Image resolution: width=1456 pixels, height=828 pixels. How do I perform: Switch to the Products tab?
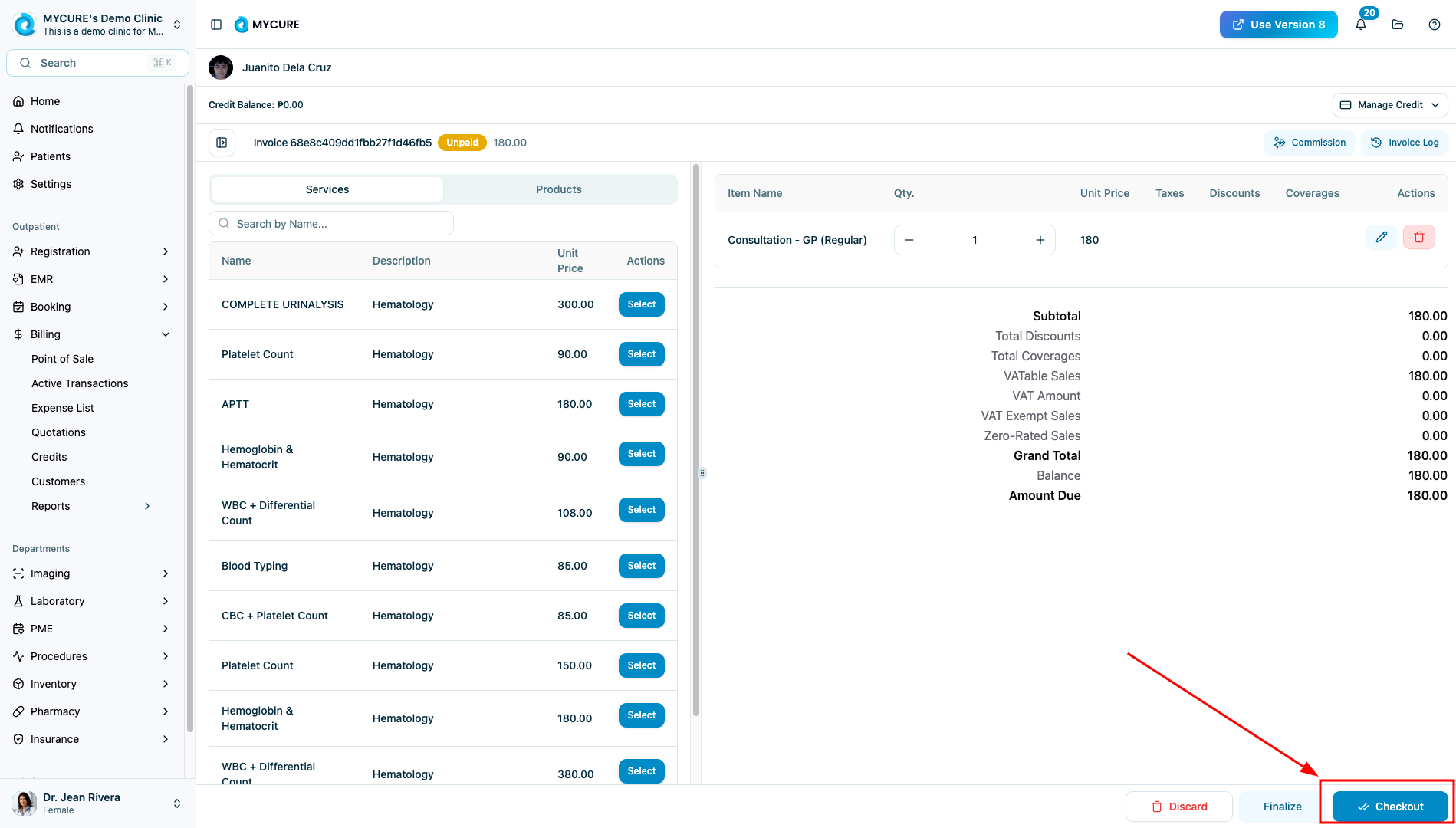(x=558, y=189)
